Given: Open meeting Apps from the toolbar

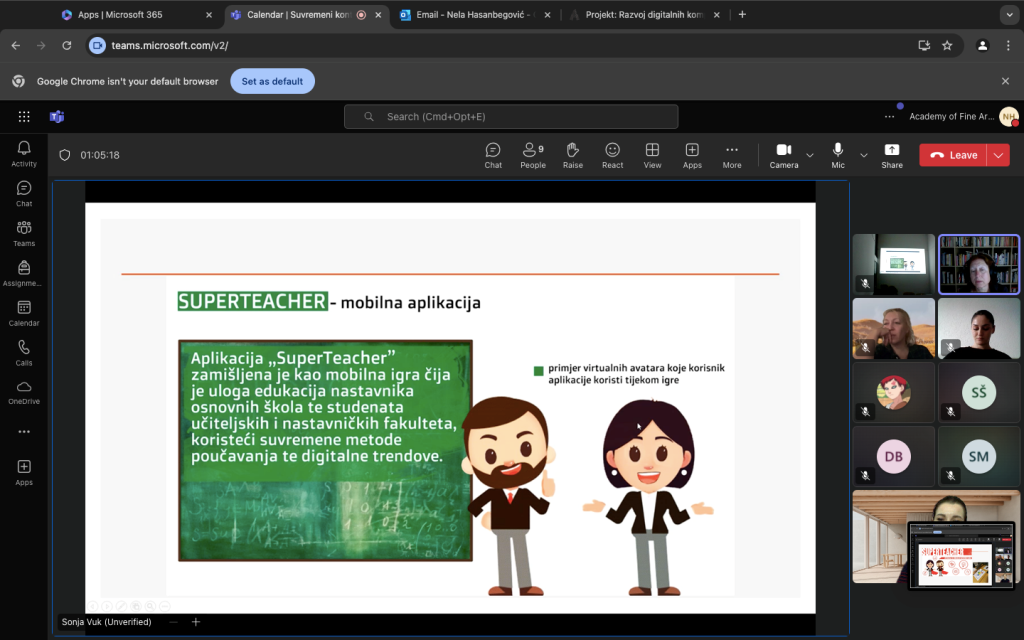Looking at the screenshot, I should (x=692, y=154).
